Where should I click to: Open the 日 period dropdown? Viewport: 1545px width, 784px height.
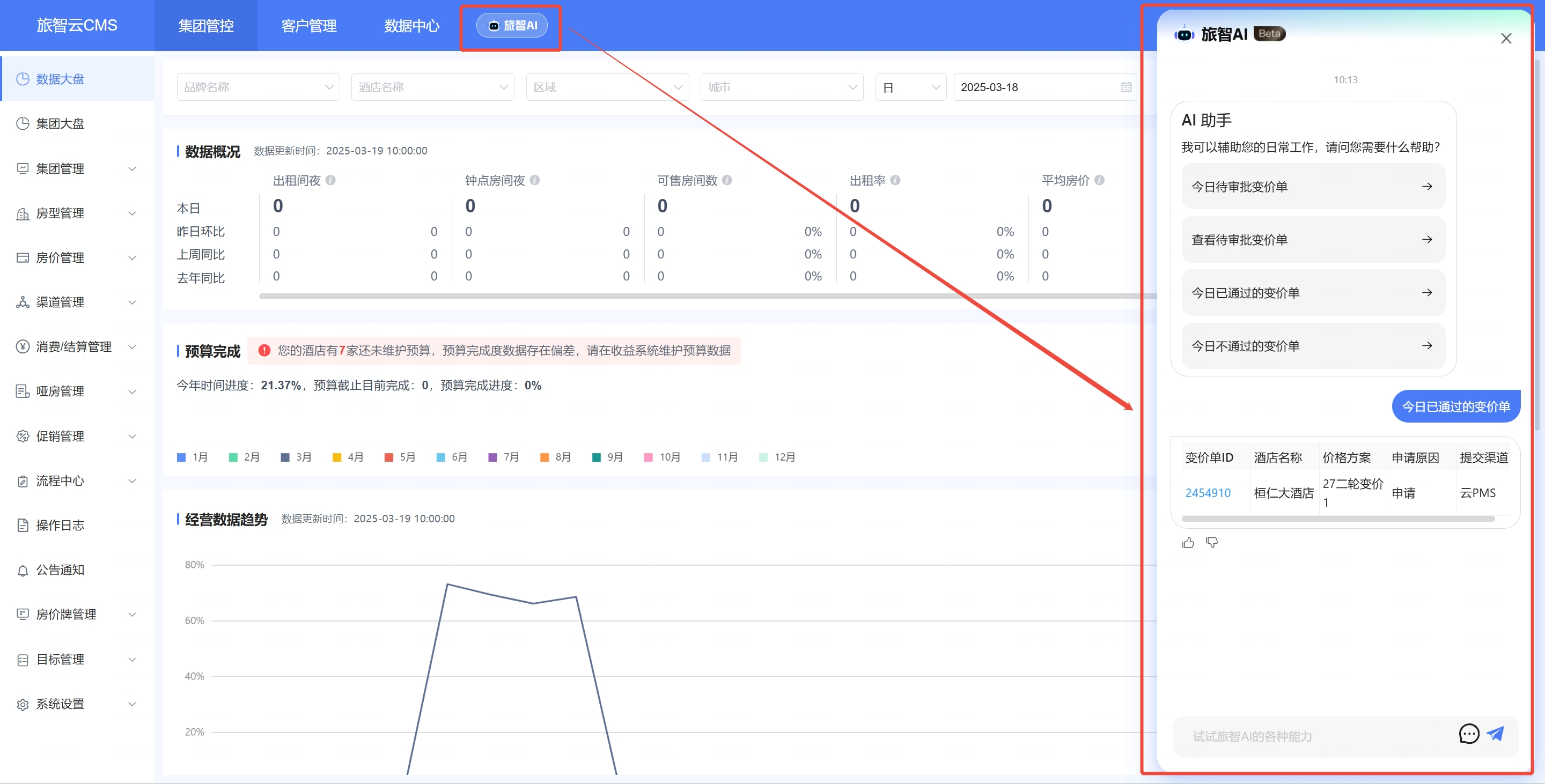point(911,87)
